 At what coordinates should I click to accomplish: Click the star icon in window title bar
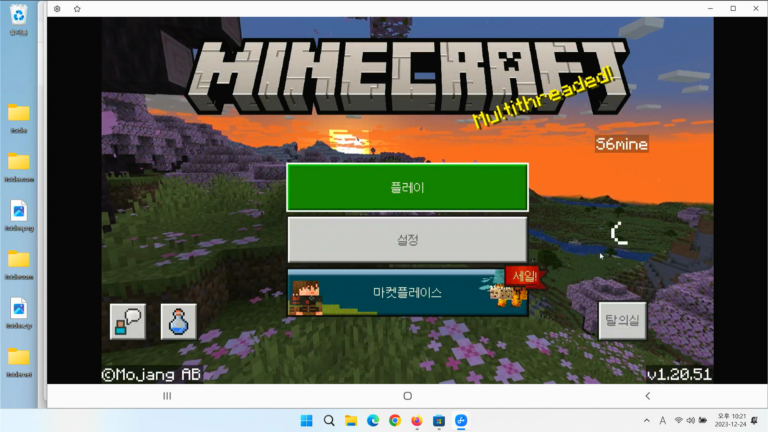click(77, 9)
